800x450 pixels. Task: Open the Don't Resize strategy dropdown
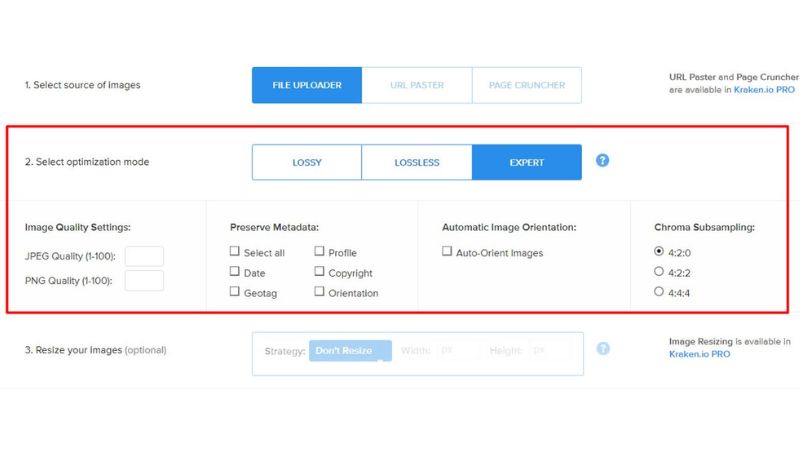click(351, 351)
